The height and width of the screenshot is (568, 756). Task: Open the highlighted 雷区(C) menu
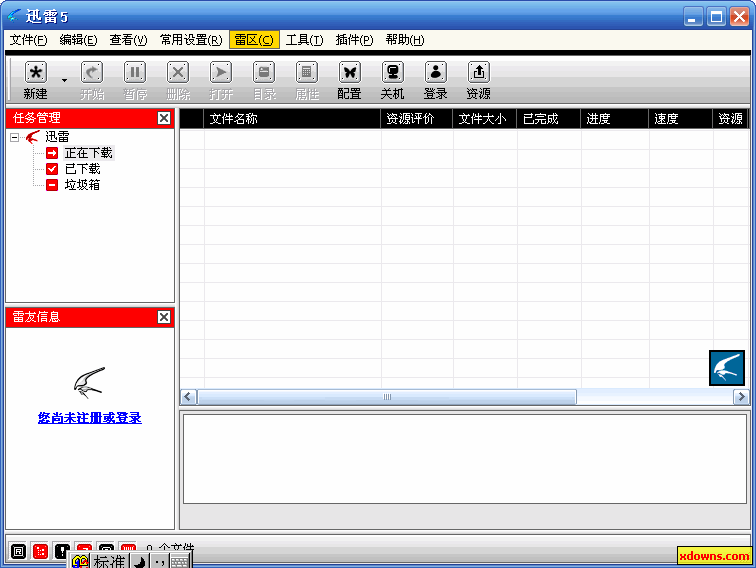pos(254,40)
